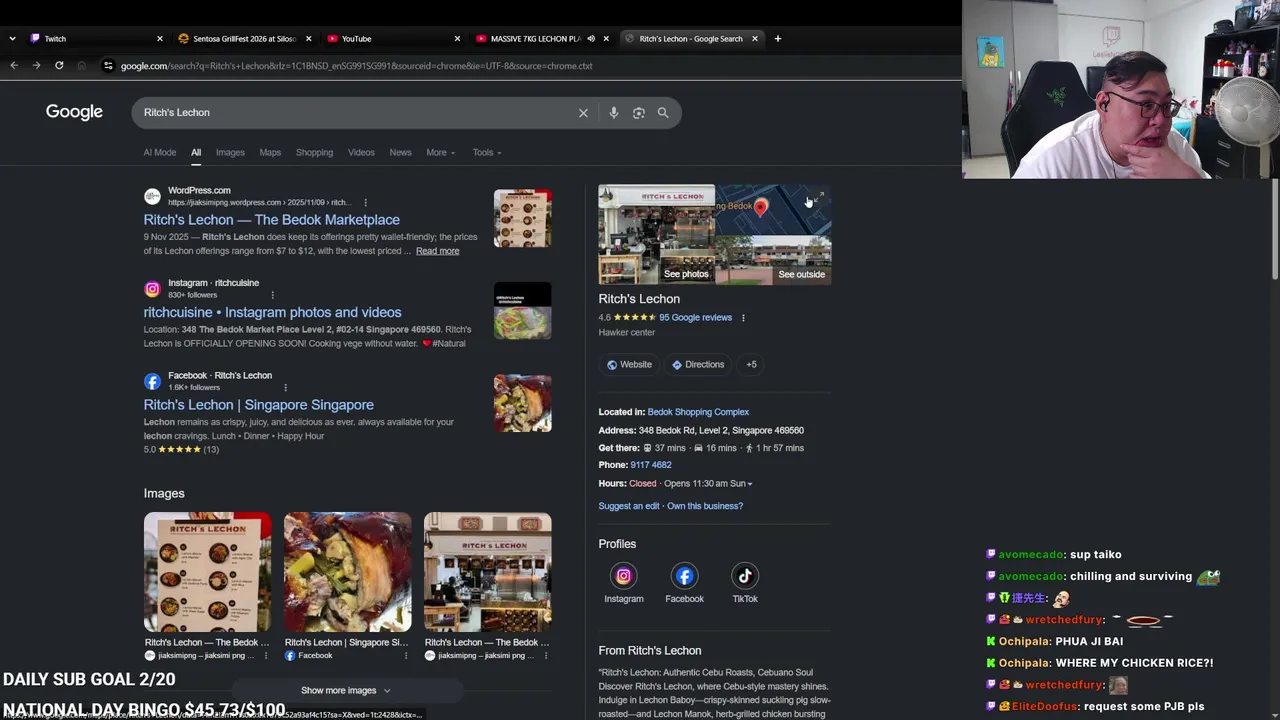Open the Website button for Ritch's Lechon
The width and height of the screenshot is (1280, 720).
629,365
